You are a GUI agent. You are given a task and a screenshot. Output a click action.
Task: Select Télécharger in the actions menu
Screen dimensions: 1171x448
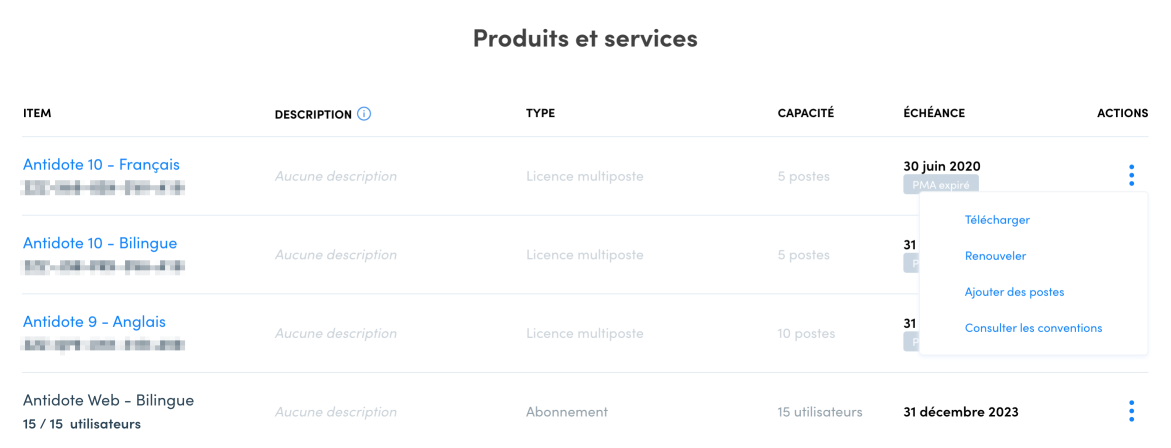pos(997,220)
